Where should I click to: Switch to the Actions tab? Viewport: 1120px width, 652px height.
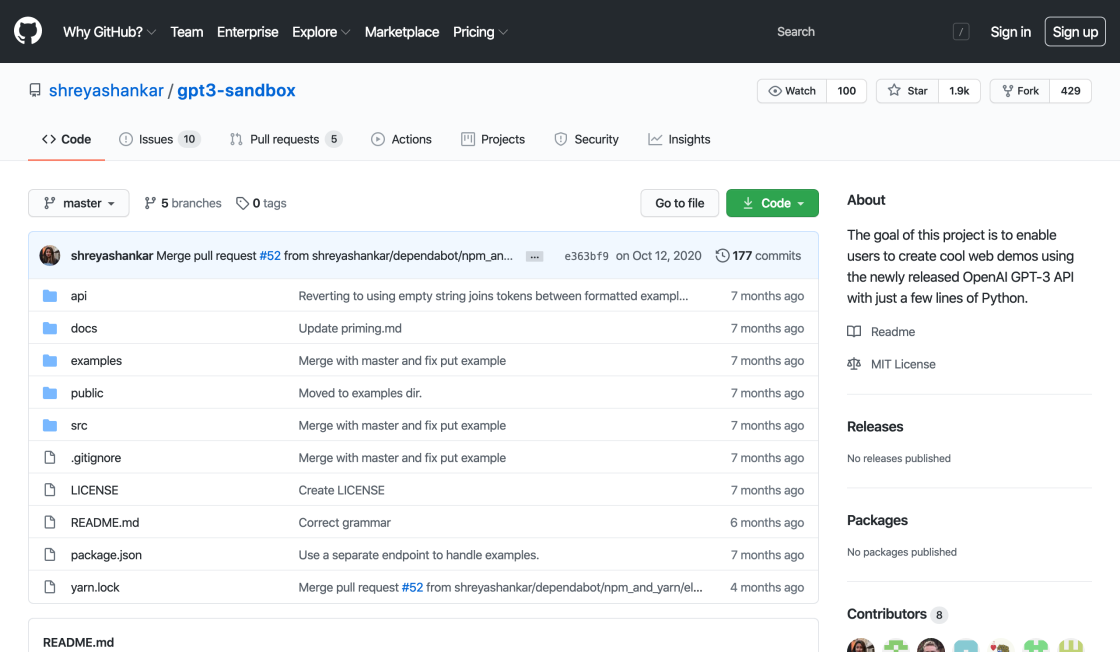coord(401,139)
